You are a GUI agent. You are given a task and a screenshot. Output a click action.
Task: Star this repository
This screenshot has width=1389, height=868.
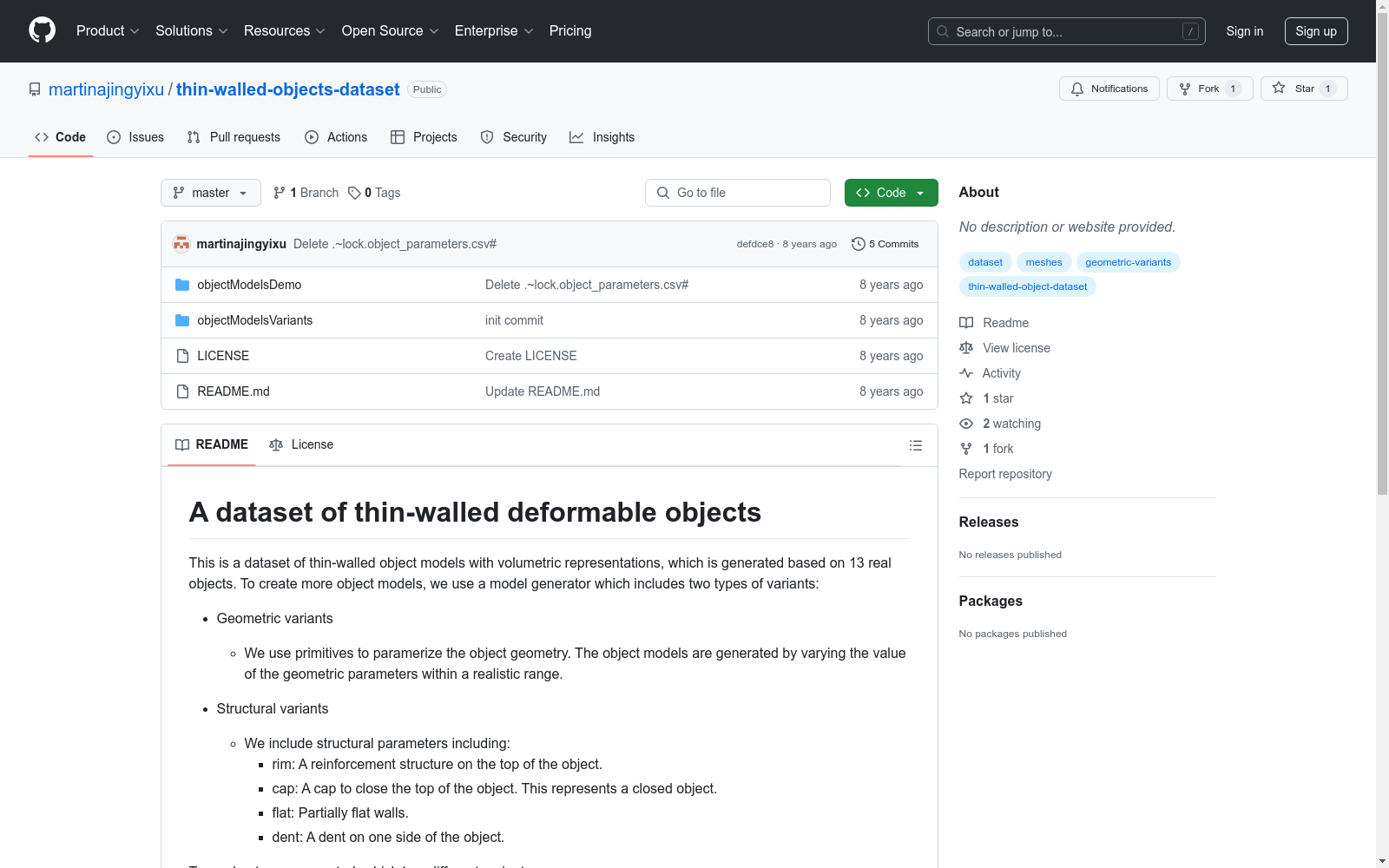pos(1304,89)
